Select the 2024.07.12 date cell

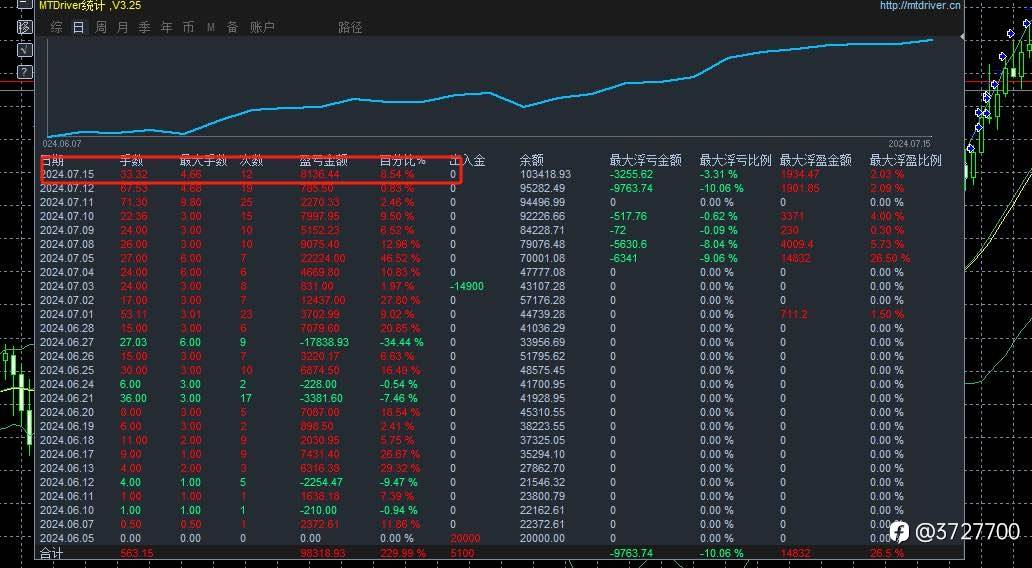[67, 188]
